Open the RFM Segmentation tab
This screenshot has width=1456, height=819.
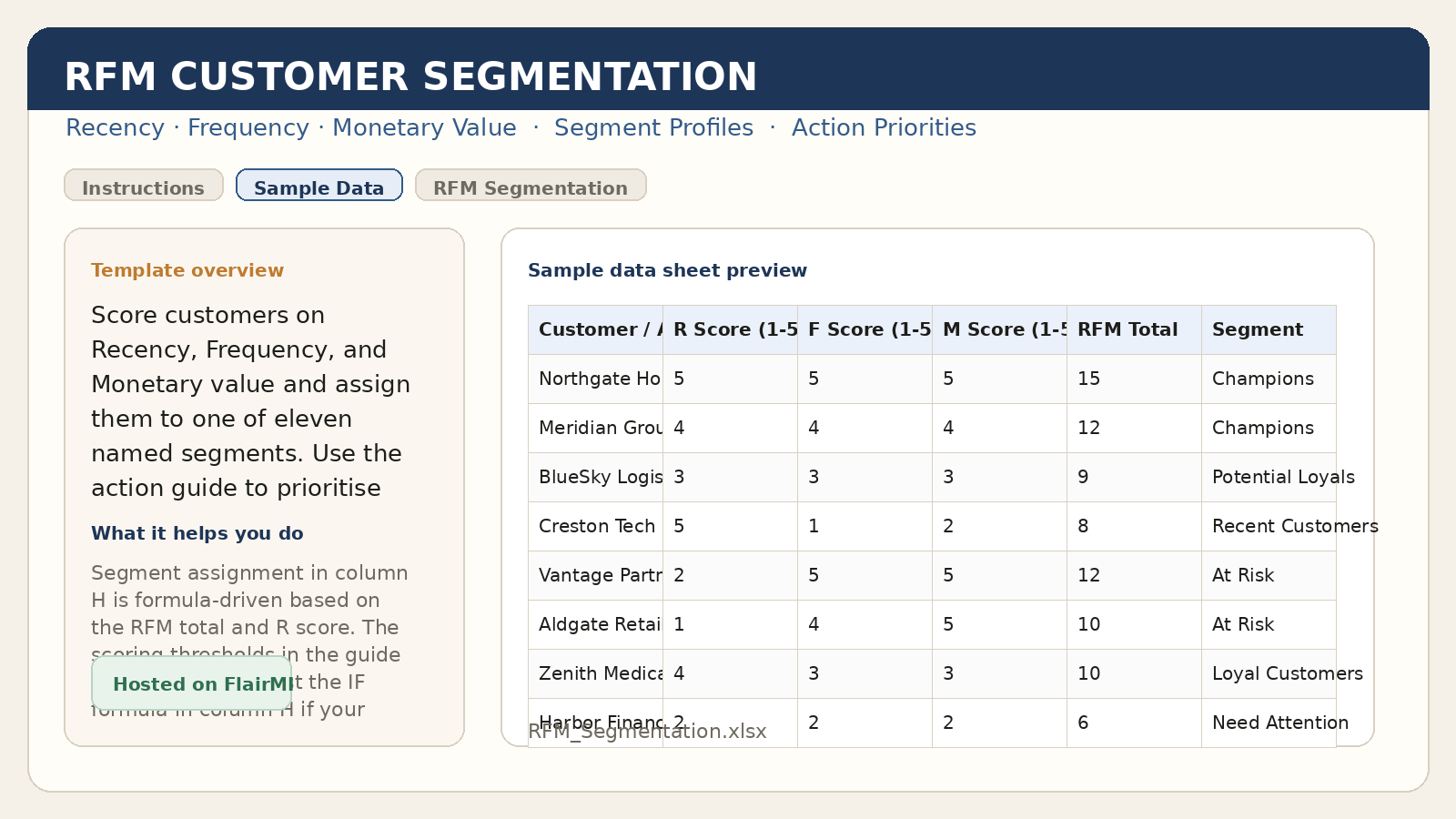pos(531,187)
